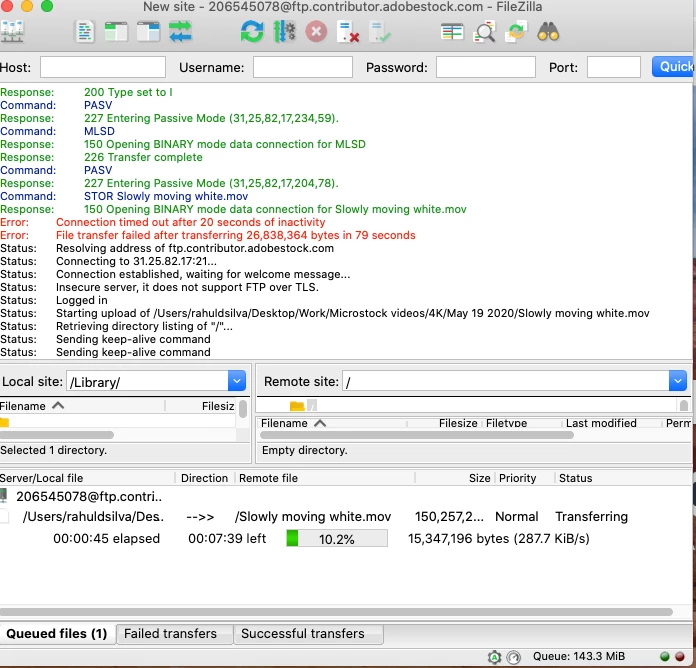Open the encryption status icon in status bar
696x668 pixels.
pyautogui.click(x=494, y=656)
